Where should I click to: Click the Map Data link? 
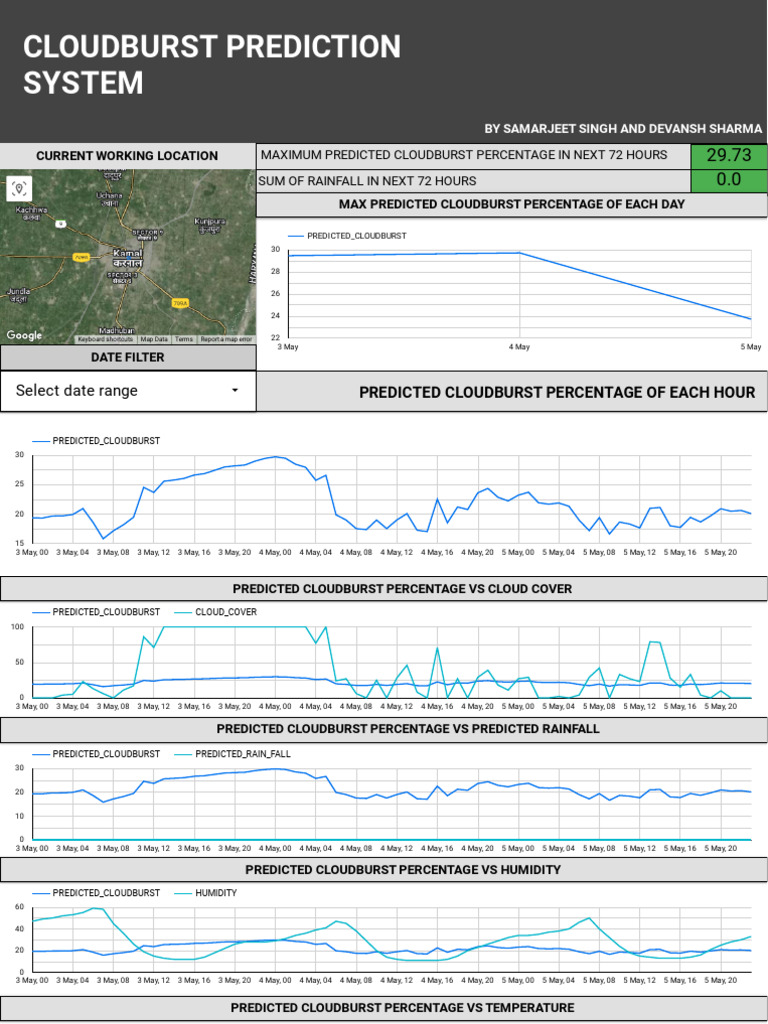tap(154, 340)
